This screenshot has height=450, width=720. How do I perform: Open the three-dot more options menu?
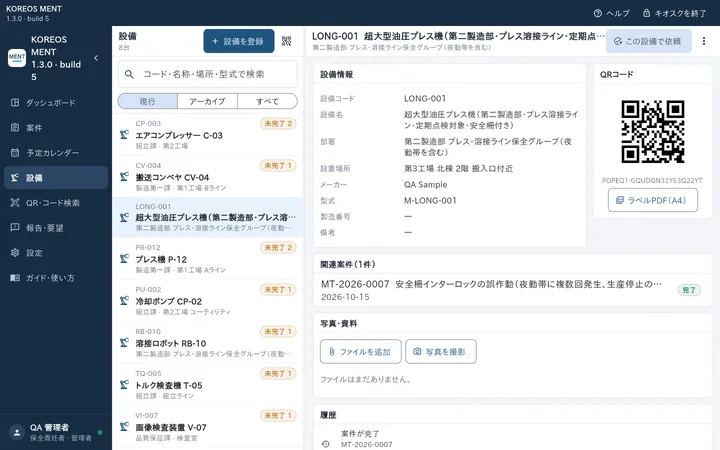[x=703, y=41]
